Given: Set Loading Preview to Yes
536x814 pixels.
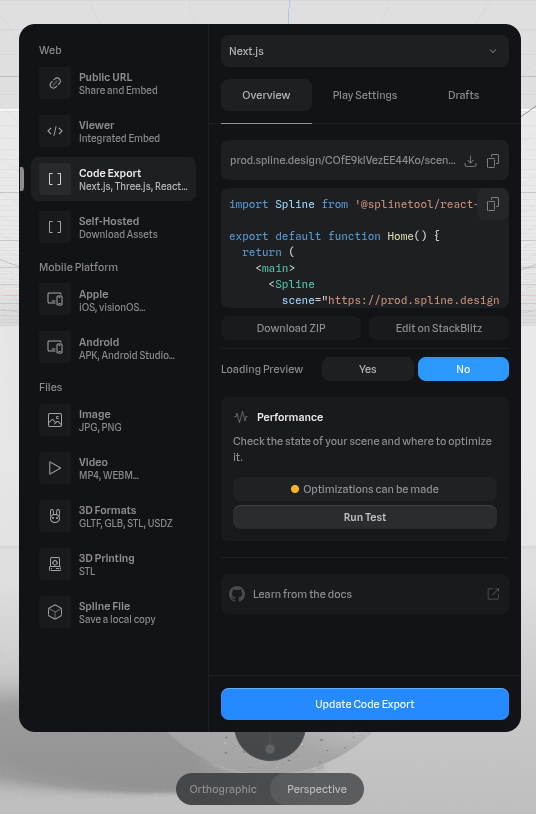Looking at the screenshot, I should click(368, 369).
